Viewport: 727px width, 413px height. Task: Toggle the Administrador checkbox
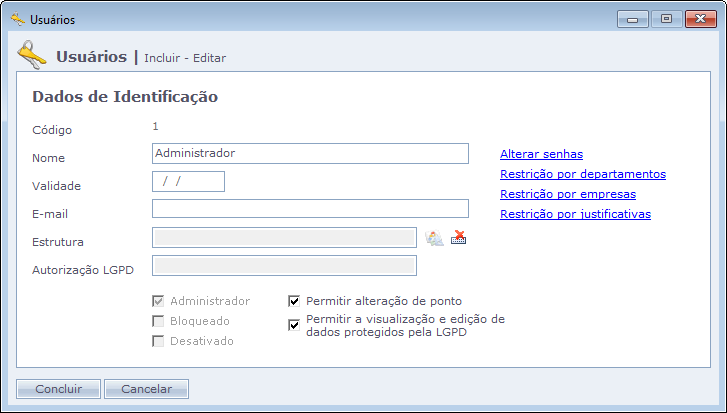coord(158,301)
